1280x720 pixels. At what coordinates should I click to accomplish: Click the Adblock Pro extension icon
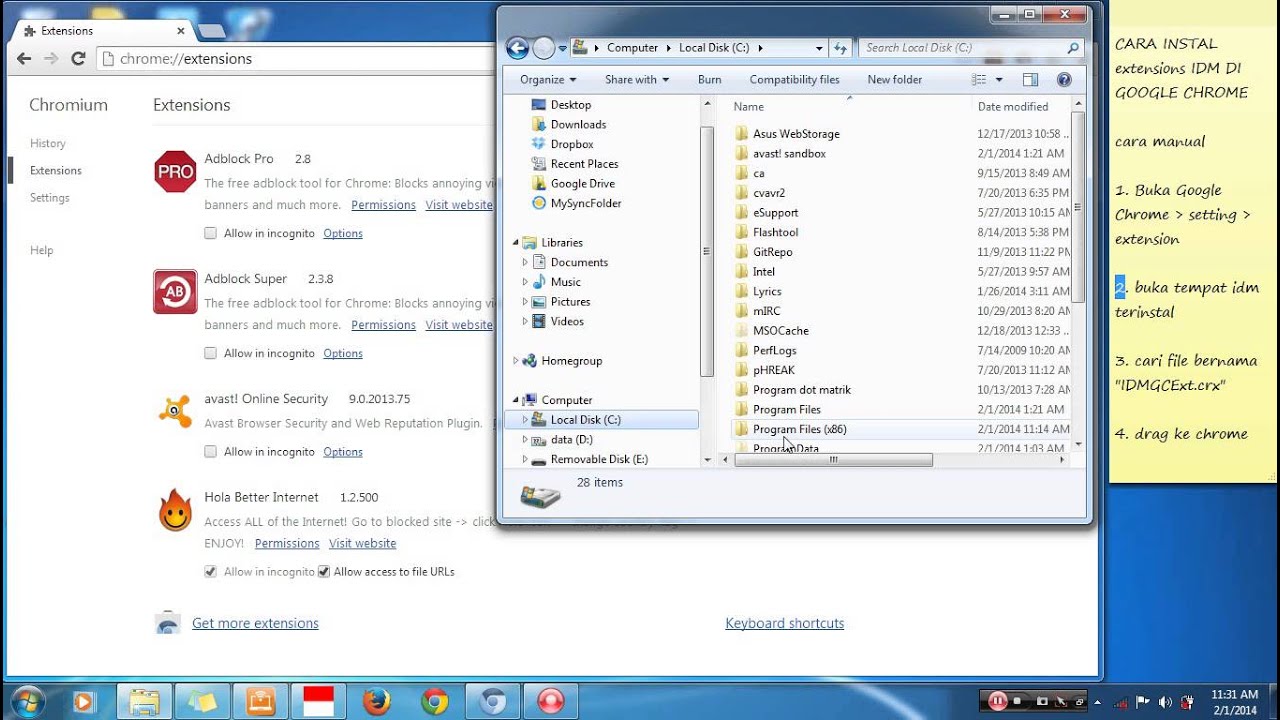pos(175,172)
